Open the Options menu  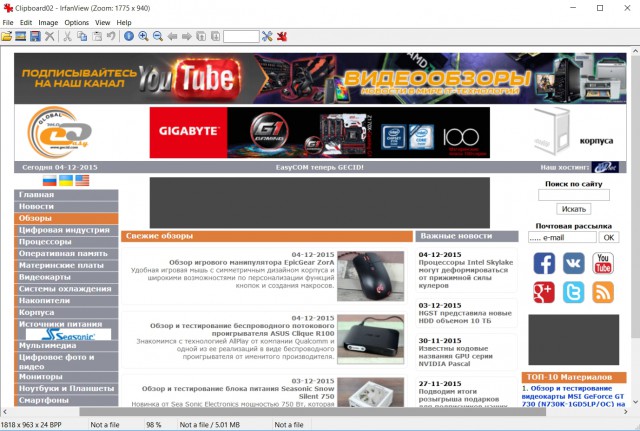[x=76, y=22]
